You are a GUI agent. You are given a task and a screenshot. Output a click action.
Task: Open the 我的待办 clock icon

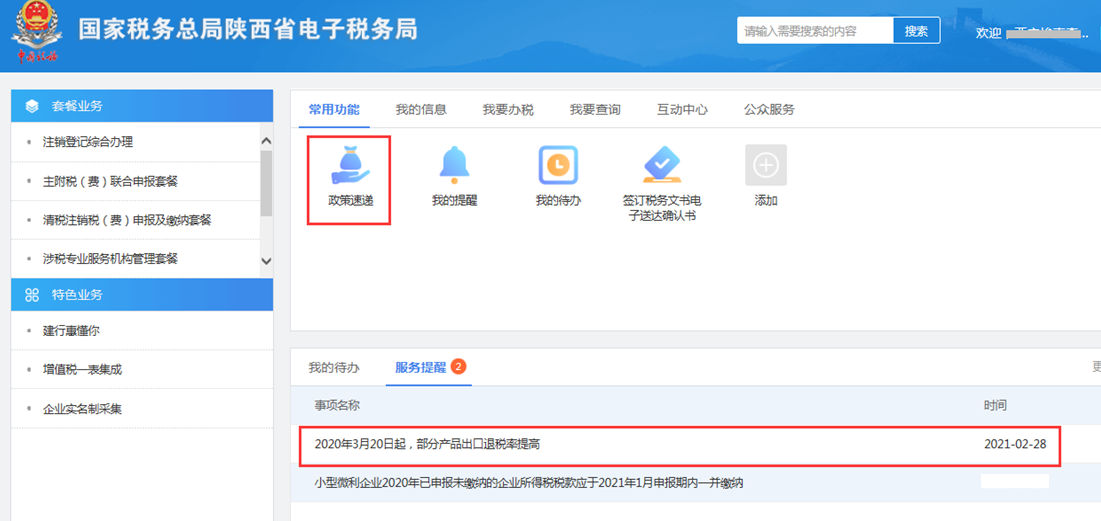click(558, 165)
